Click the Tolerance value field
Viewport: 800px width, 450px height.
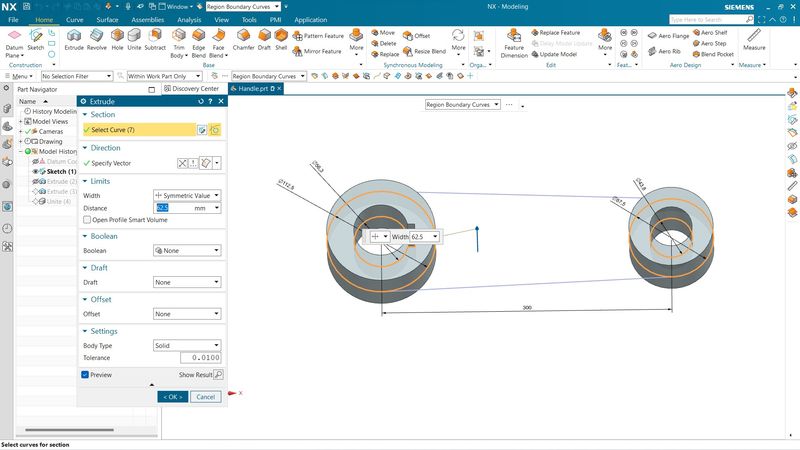pos(201,358)
